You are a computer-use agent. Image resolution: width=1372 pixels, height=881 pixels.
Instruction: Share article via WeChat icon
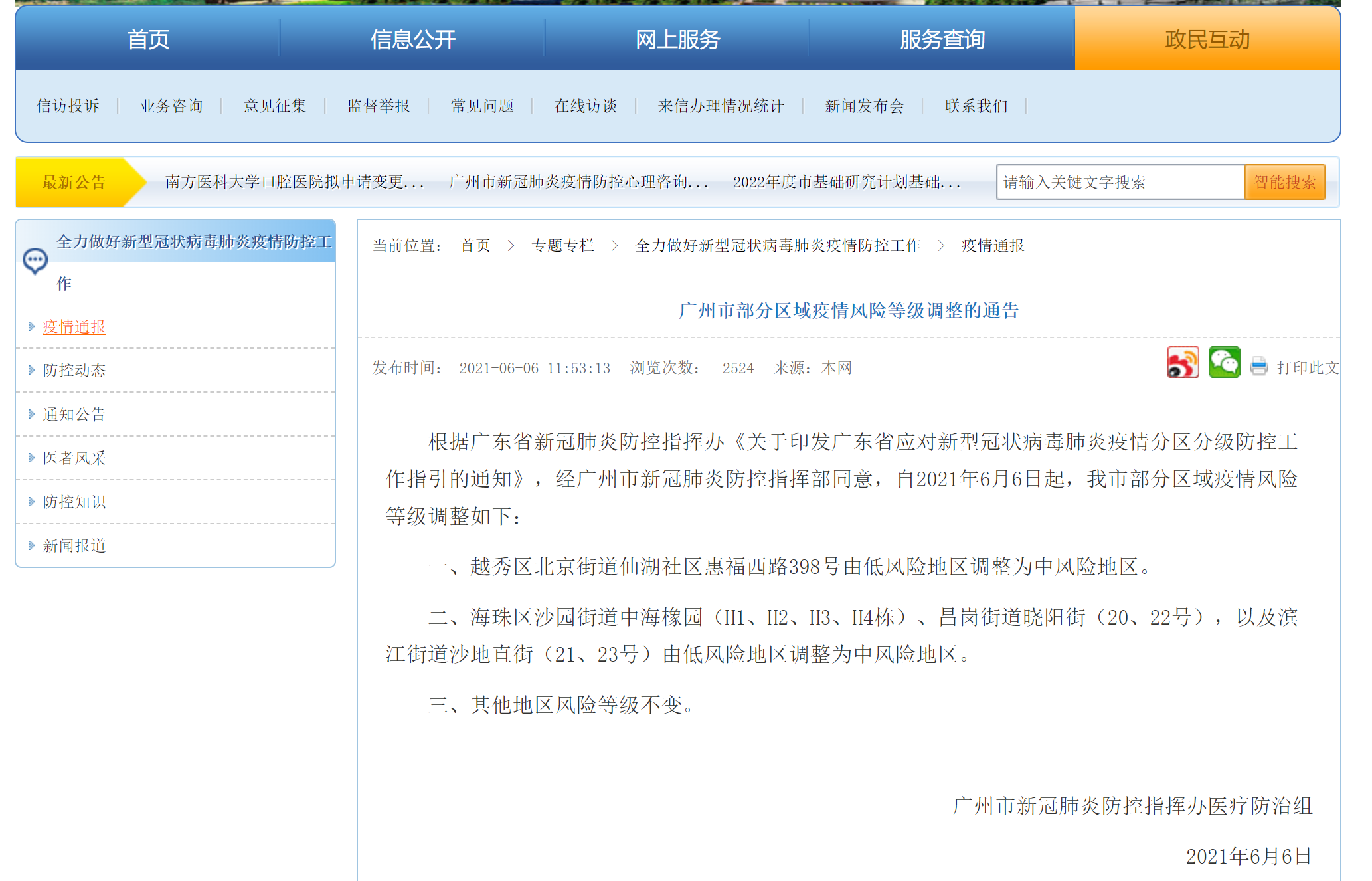[1223, 363]
